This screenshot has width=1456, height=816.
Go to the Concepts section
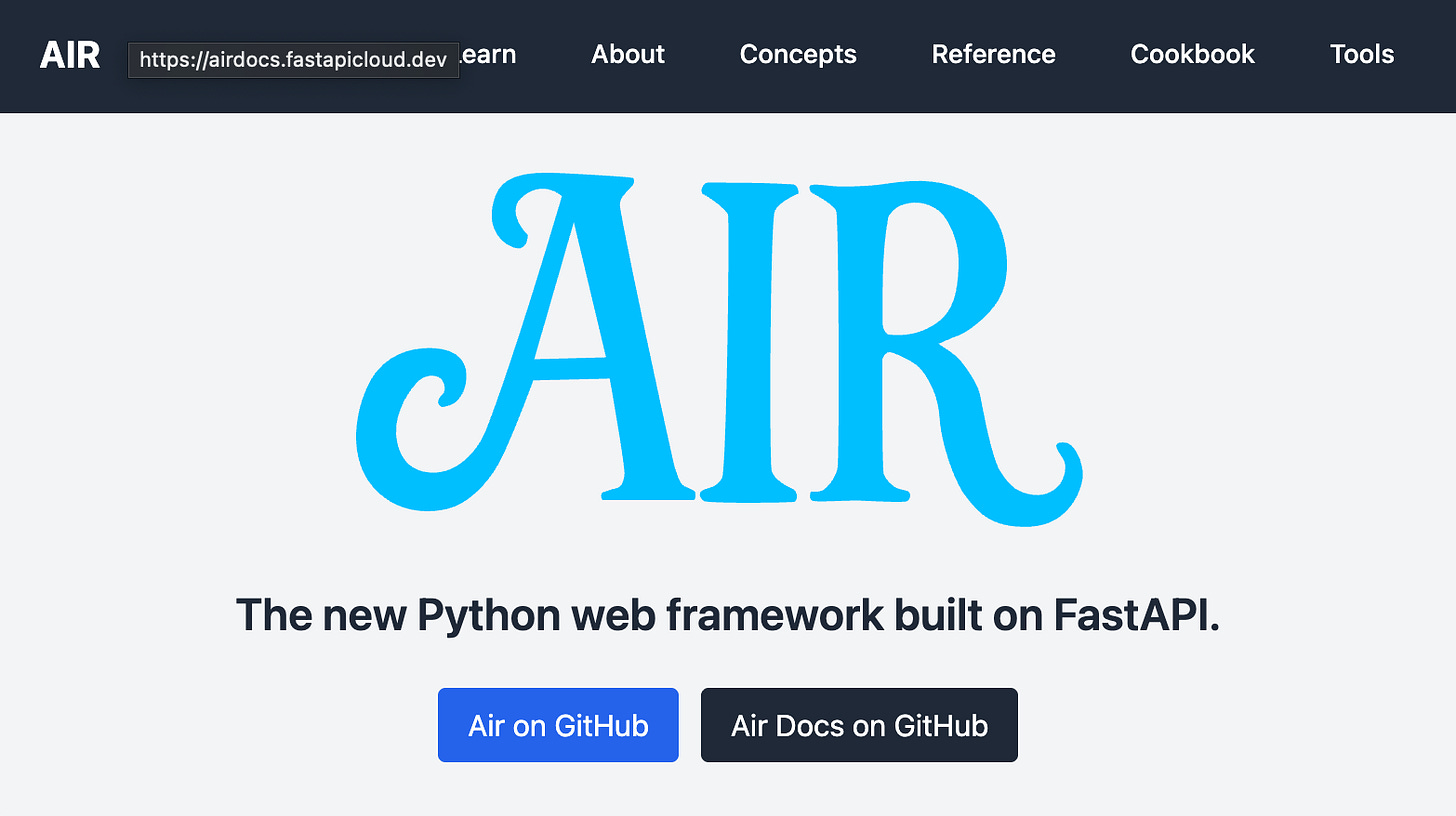tap(798, 54)
